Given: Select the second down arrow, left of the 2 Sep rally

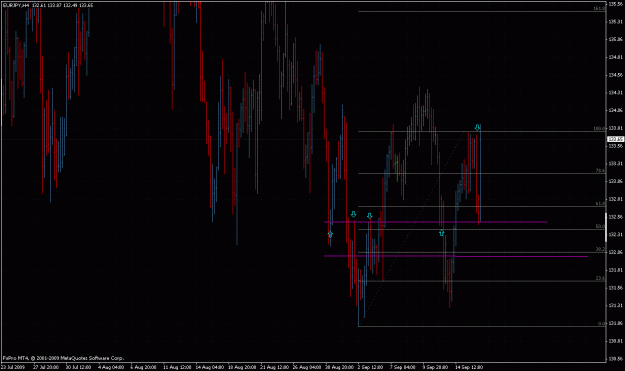Looking at the screenshot, I should click(370, 216).
